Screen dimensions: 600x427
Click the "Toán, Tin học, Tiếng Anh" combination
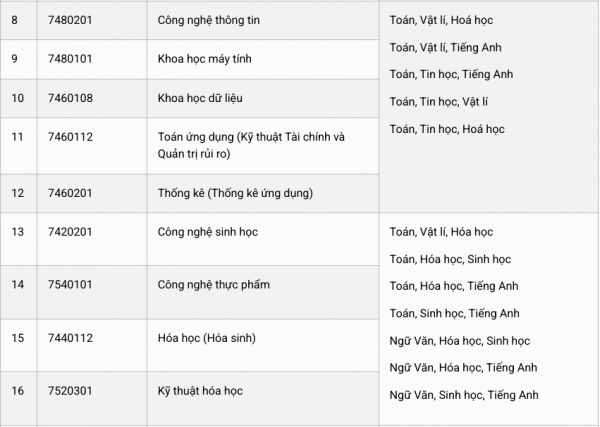[x=451, y=74]
